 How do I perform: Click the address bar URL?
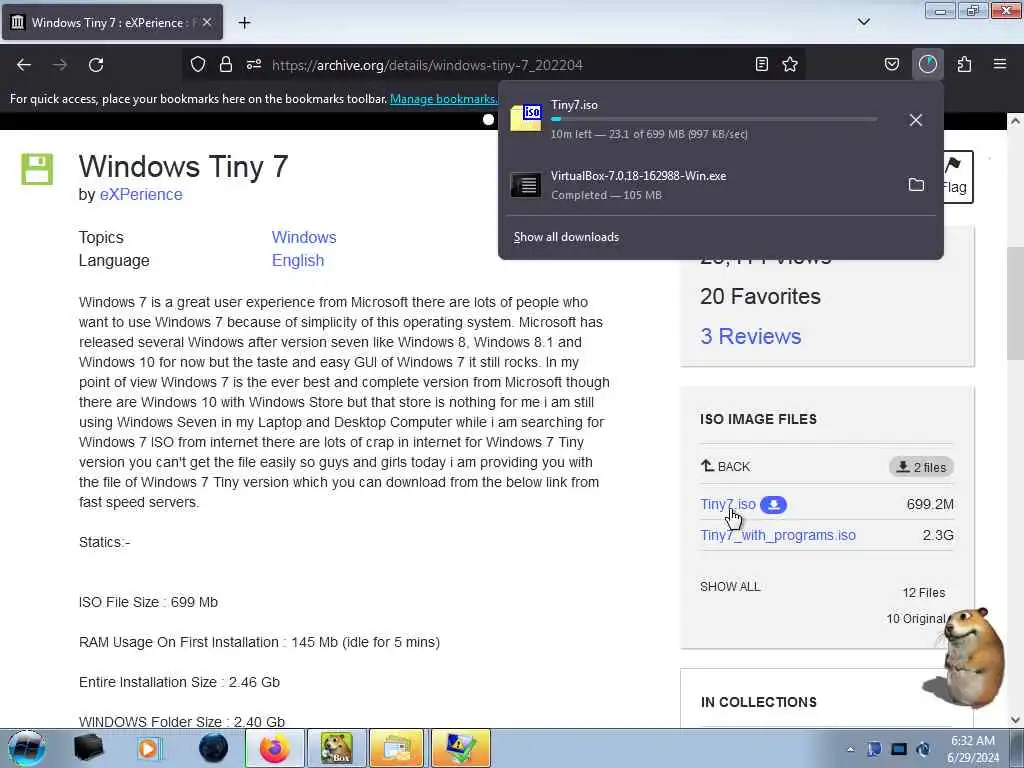point(427,65)
